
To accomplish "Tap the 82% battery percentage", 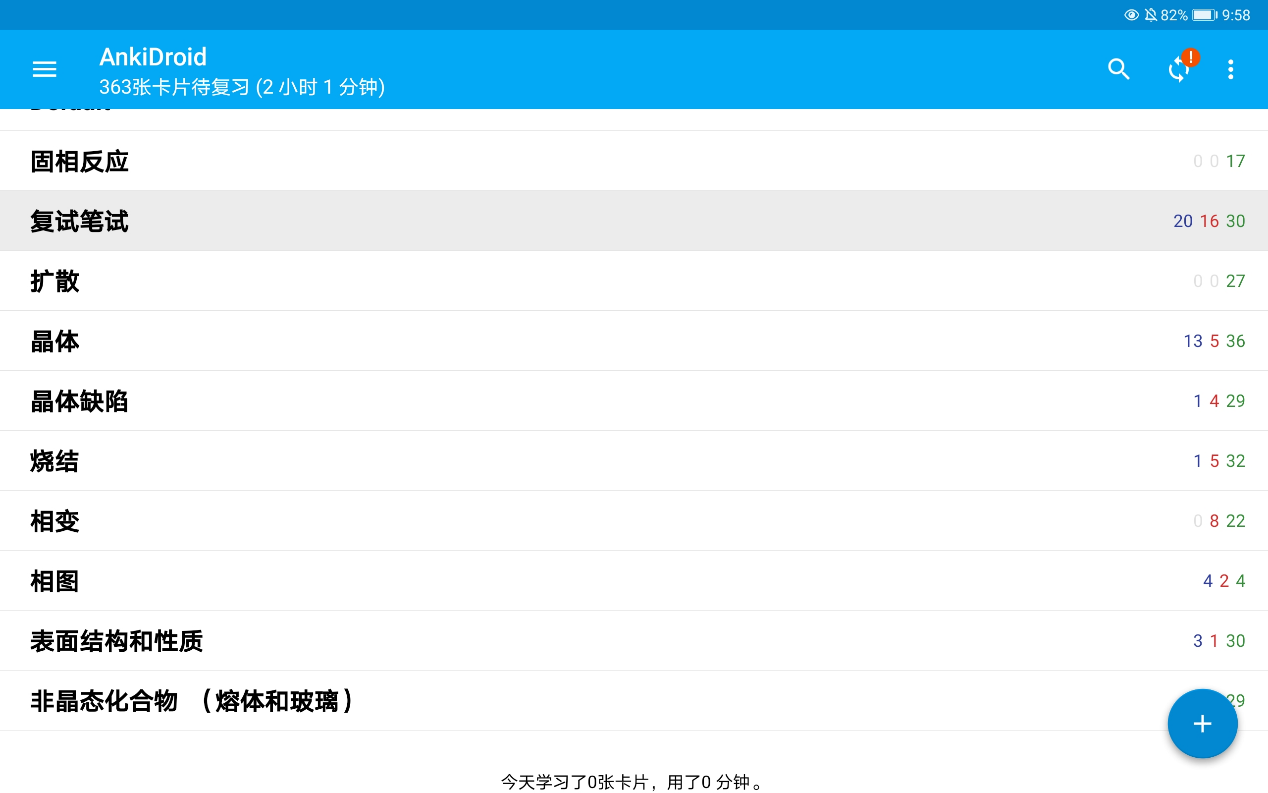I will [x=1174, y=15].
